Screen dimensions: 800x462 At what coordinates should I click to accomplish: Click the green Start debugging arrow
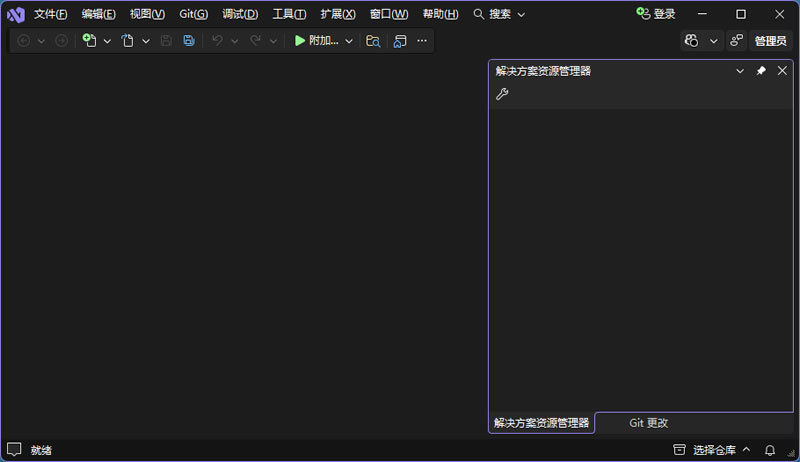[x=299, y=41]
